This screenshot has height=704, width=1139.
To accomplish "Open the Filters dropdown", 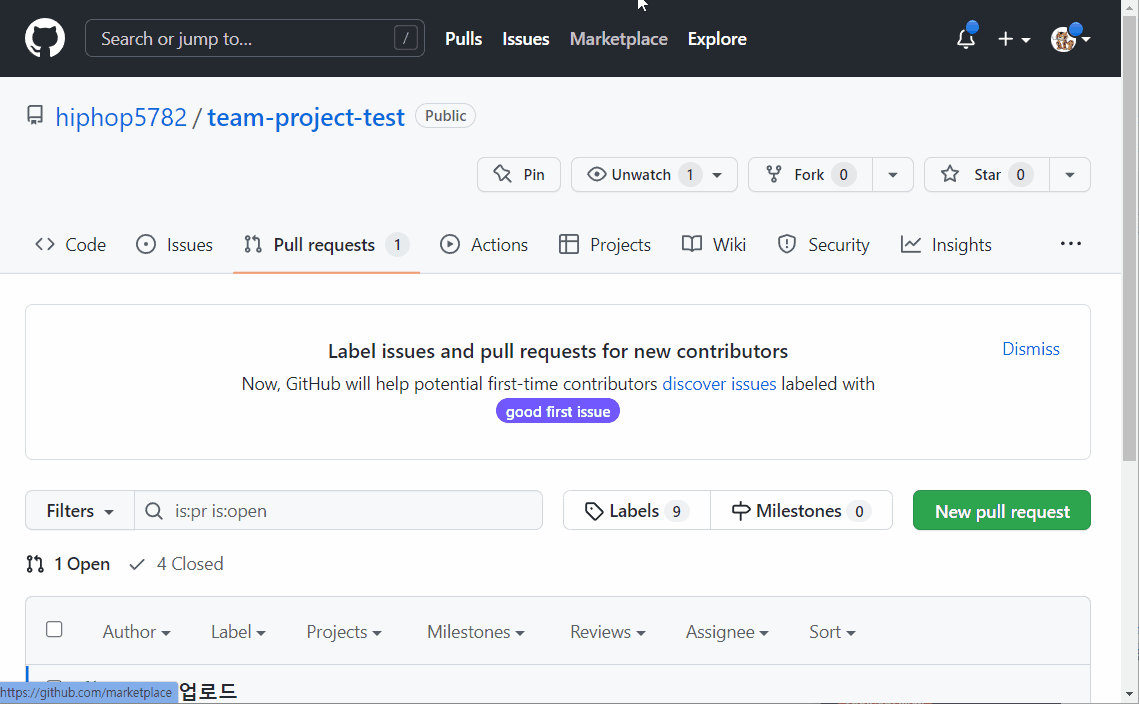I will pos(80,511).
